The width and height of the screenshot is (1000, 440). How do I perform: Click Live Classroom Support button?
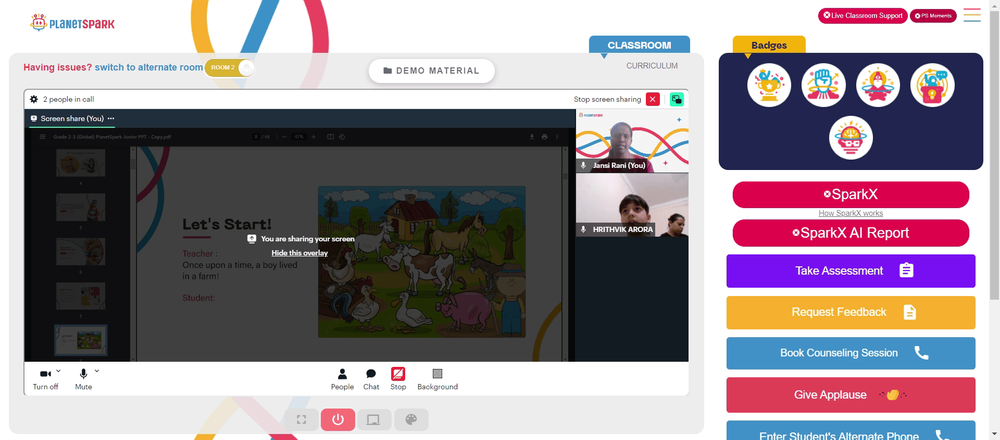(x=862, y=15)
